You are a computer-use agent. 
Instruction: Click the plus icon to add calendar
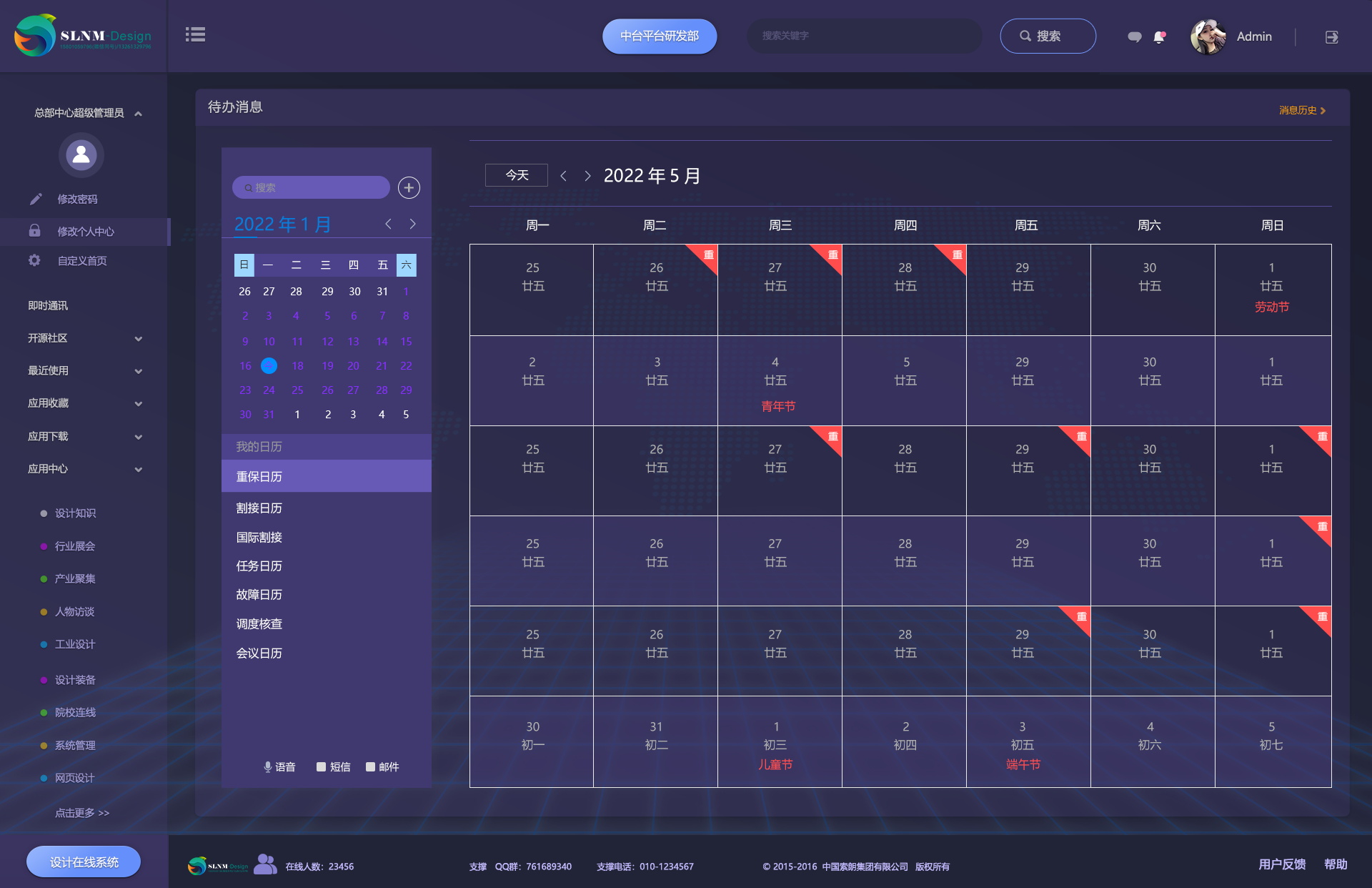(x=409, y=187)
